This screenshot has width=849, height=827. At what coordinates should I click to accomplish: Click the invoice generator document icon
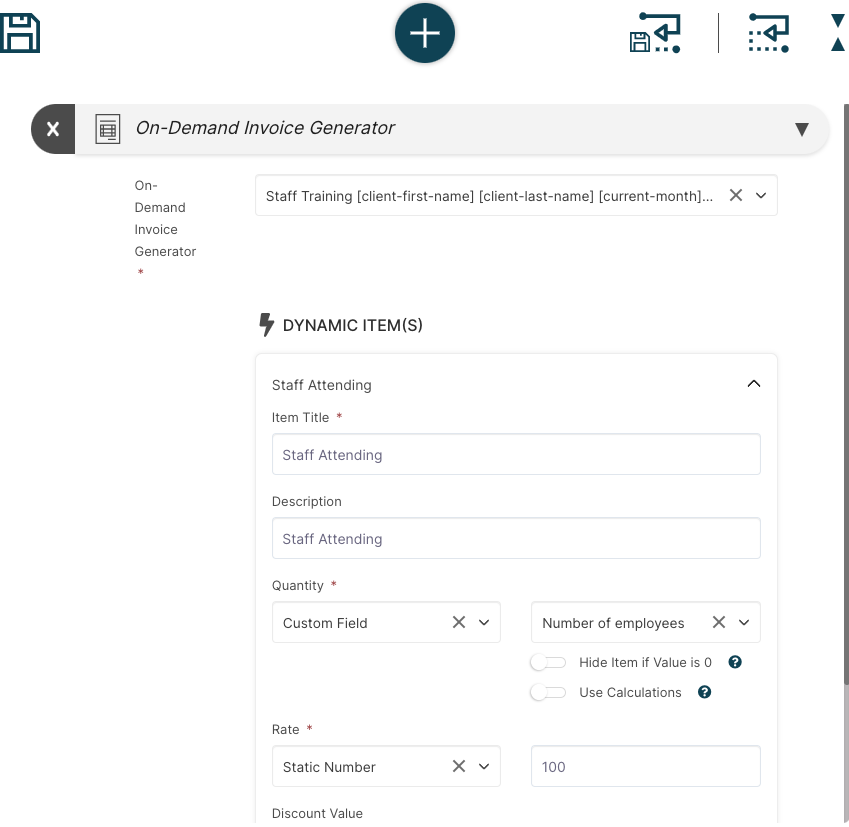pos(108,129)
